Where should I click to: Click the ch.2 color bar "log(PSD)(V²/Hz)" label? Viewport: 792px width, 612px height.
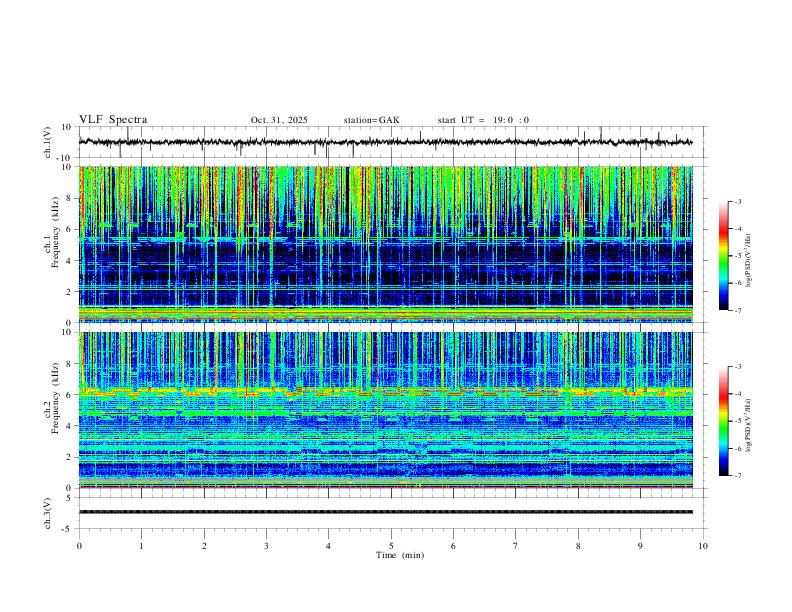[750, 425]
